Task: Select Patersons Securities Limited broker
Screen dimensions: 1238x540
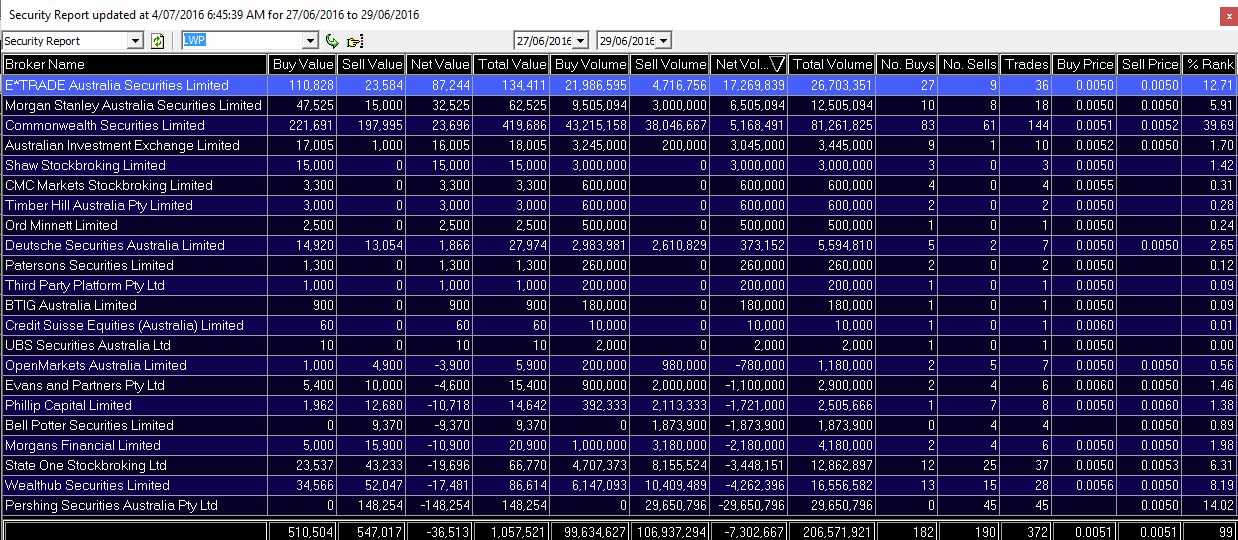Action: pyautogui.click(x=89, y=265)
